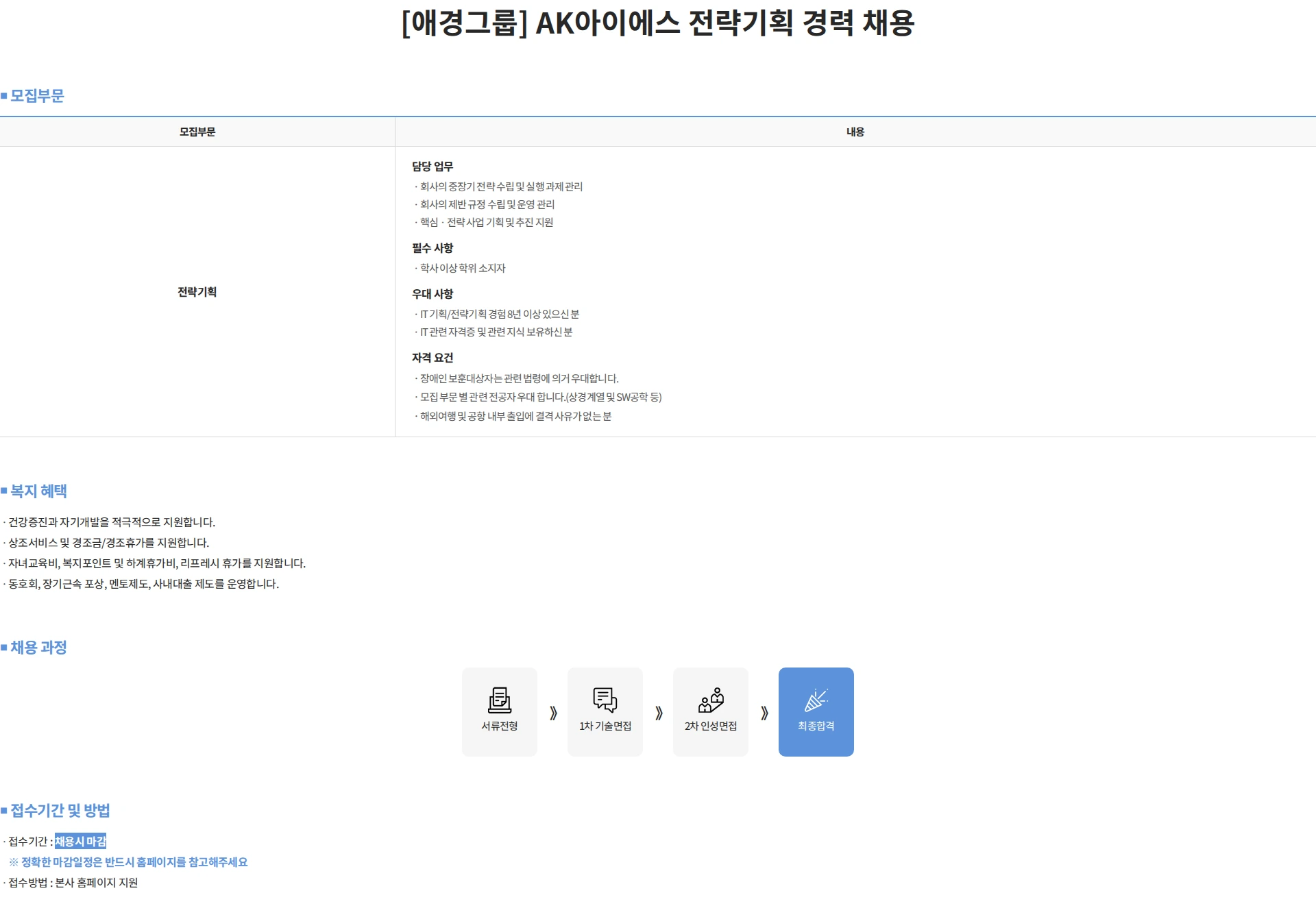Click the 모집부문 section heading
The width and height of the screenshot is (1316, 906).
coord(37,95)
